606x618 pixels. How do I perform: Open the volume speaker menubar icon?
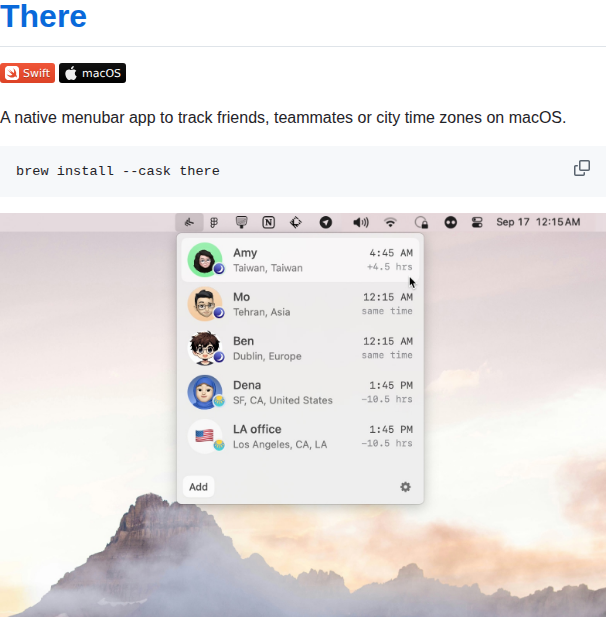tap(361, 223)
